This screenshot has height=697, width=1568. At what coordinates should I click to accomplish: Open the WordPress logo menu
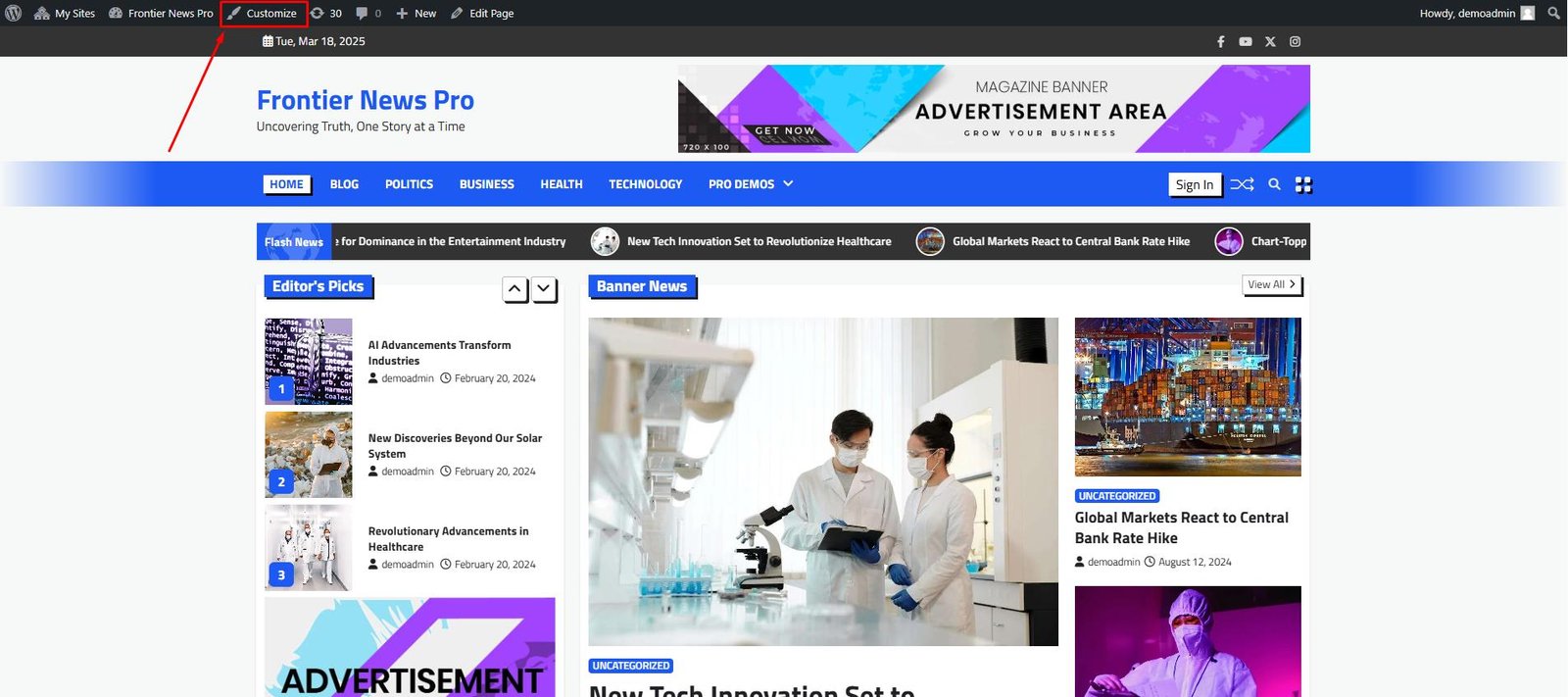[14, 13]
